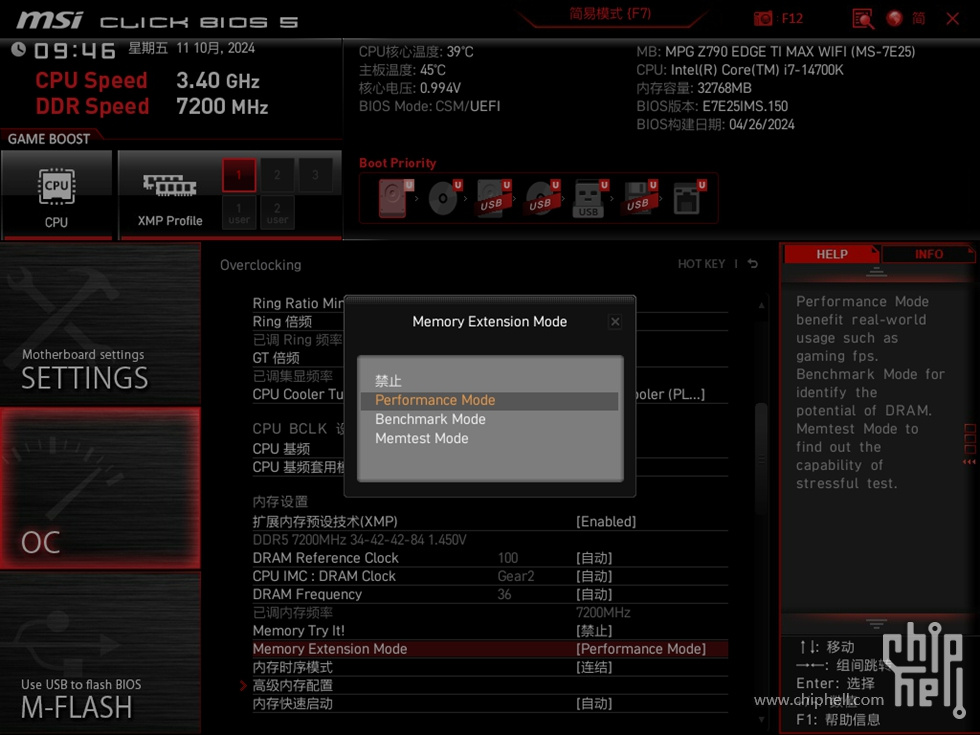Click the MSI logo
Viewport: 980px width, 735px height.
click(49, 20)
